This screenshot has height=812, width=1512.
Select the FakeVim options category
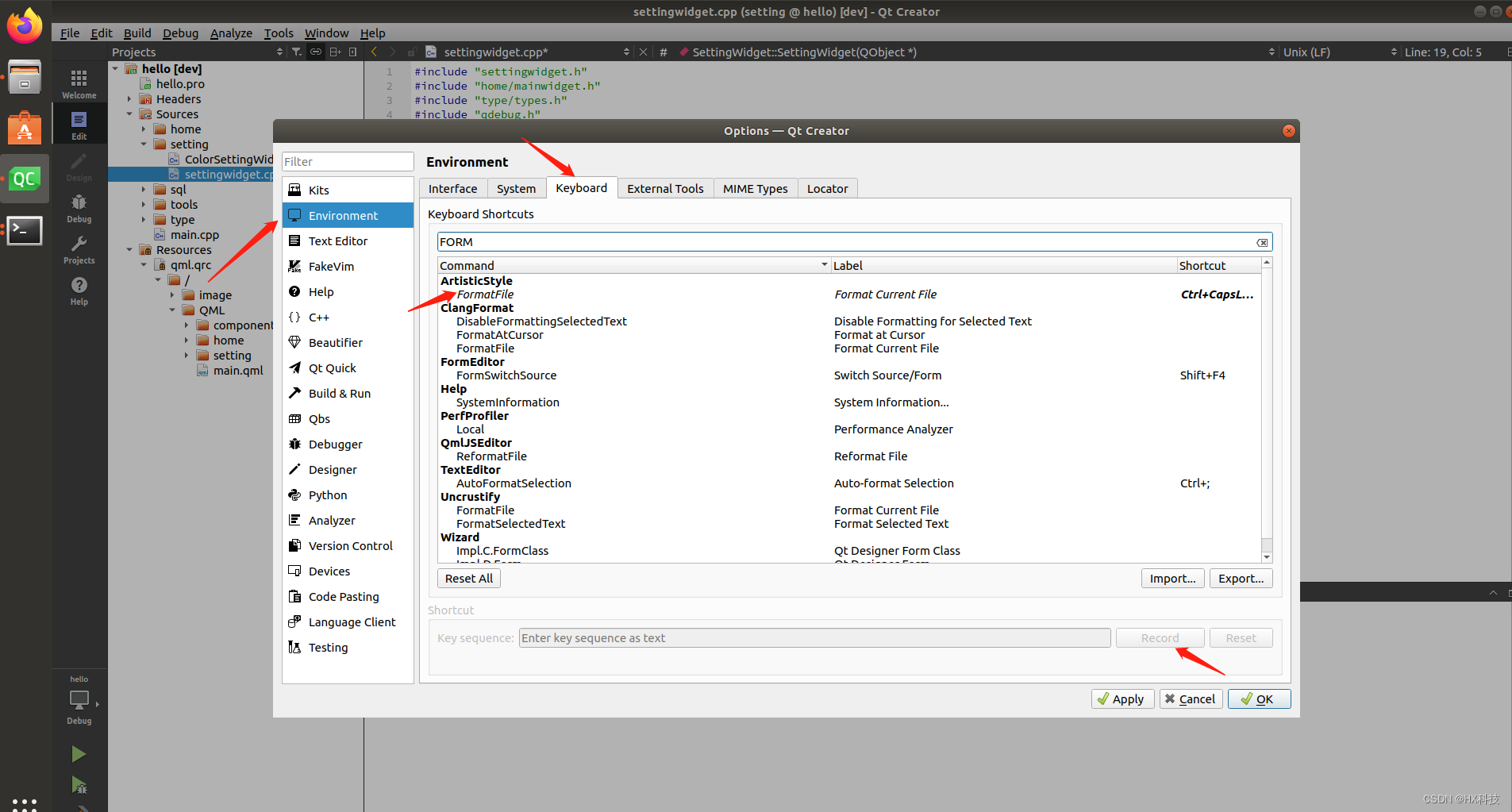click(348, 266)
